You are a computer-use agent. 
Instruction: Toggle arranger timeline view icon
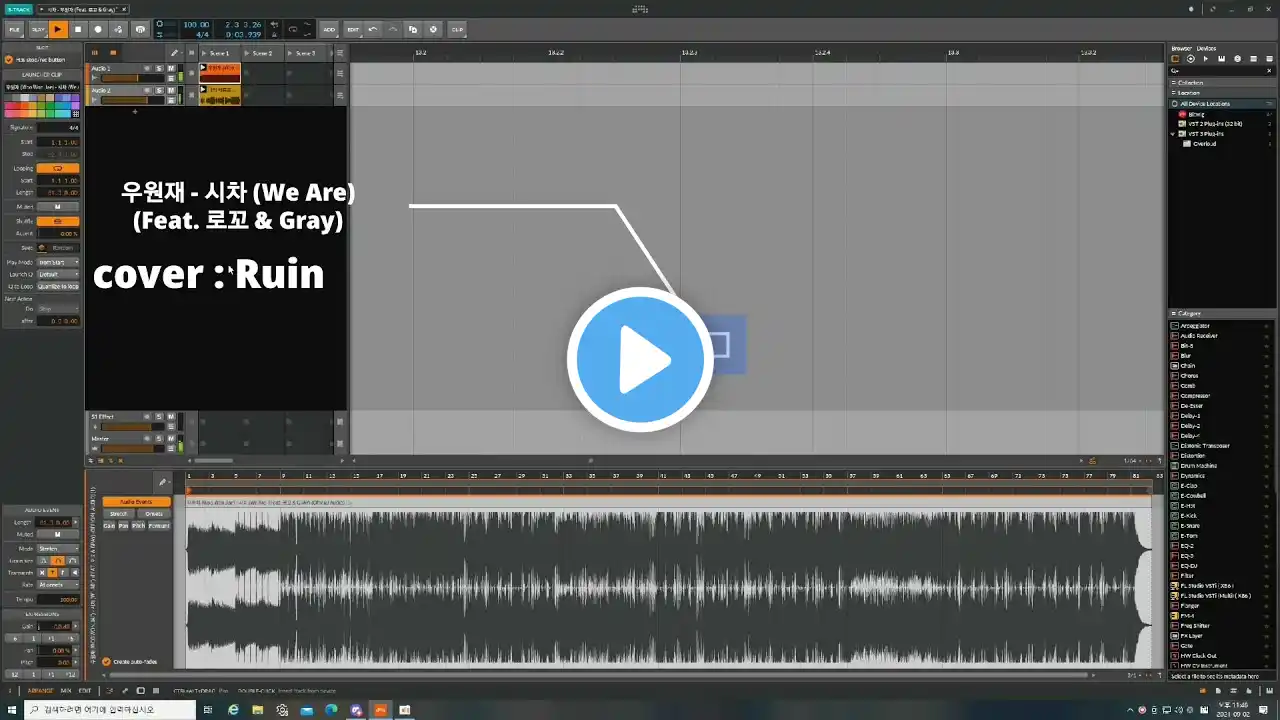point(113,53)
